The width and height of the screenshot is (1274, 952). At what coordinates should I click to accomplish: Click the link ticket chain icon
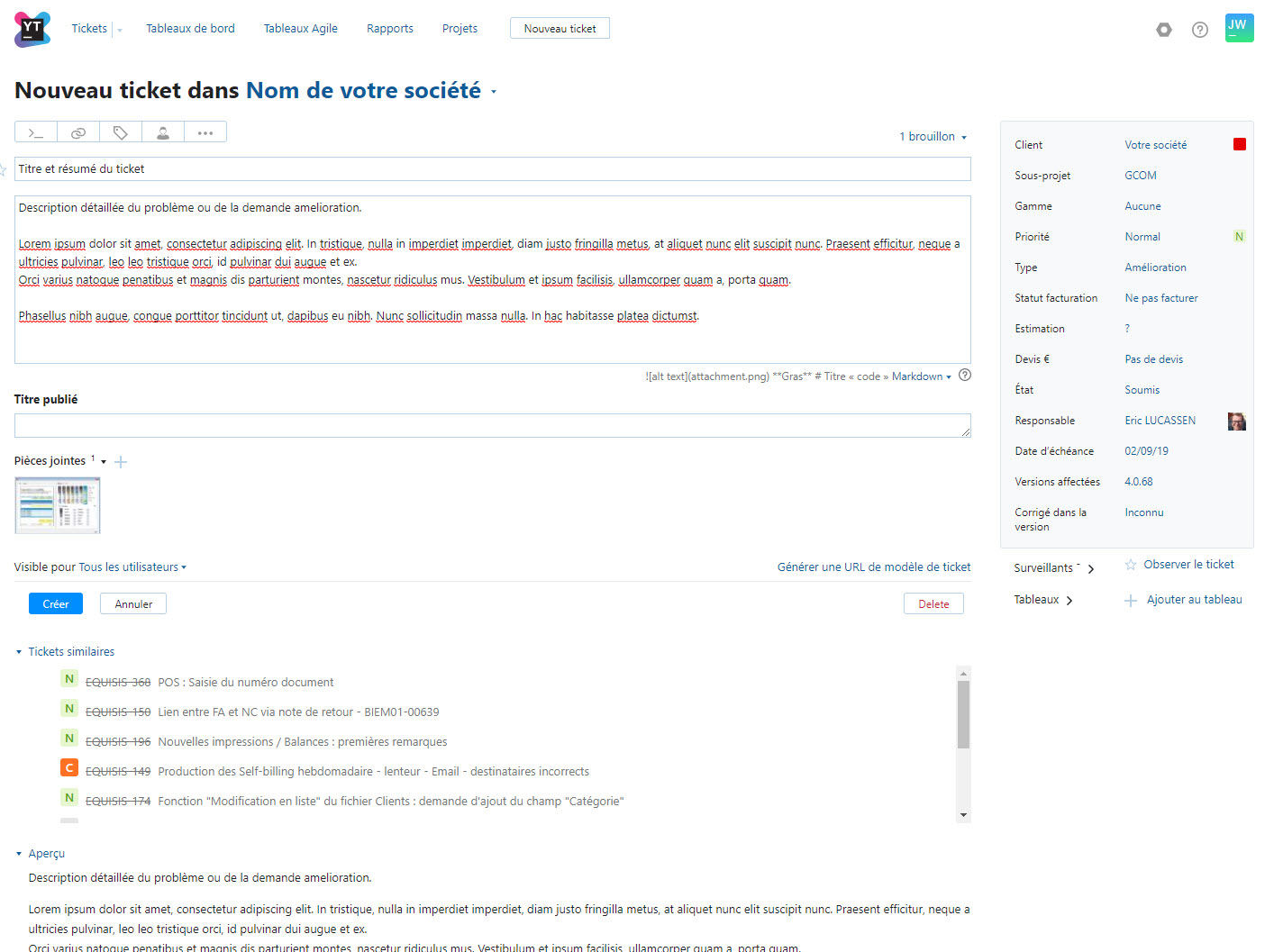[78, 132]
